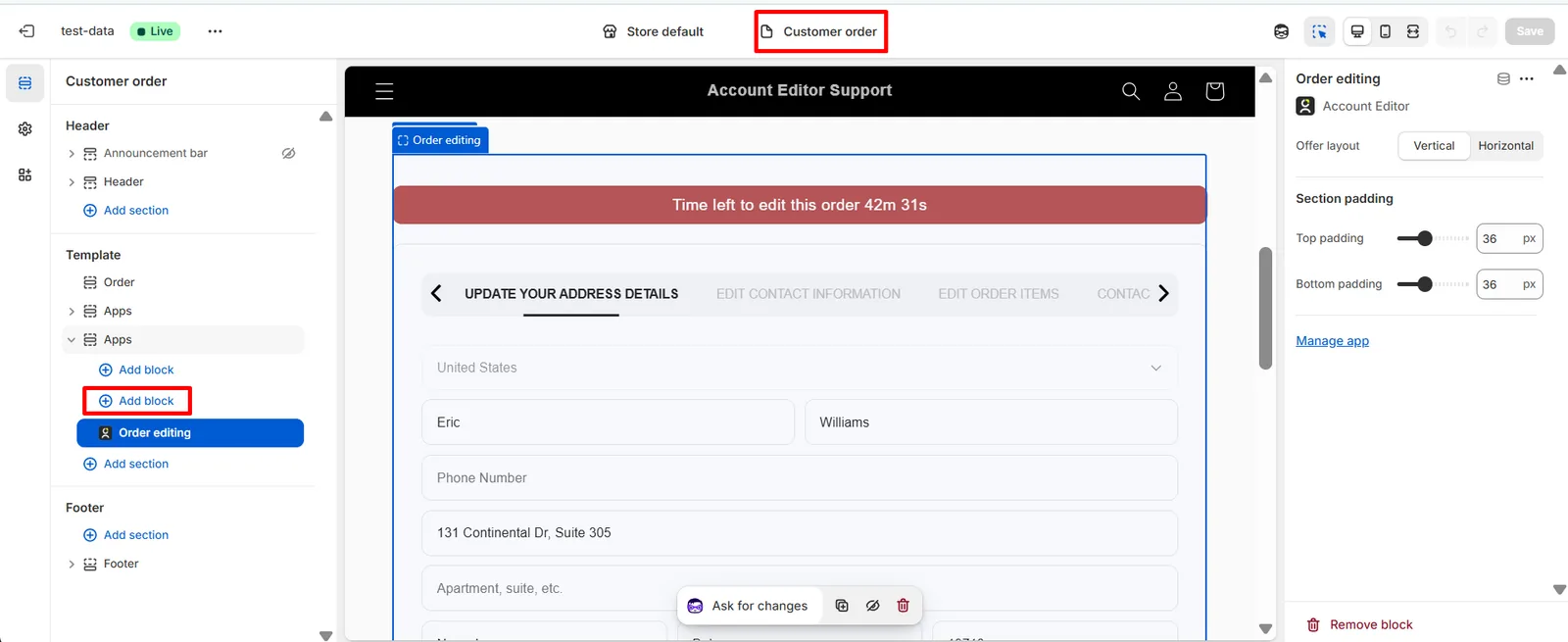
Task: Select Edit Contact Information tab
Action: click(808, 294)
